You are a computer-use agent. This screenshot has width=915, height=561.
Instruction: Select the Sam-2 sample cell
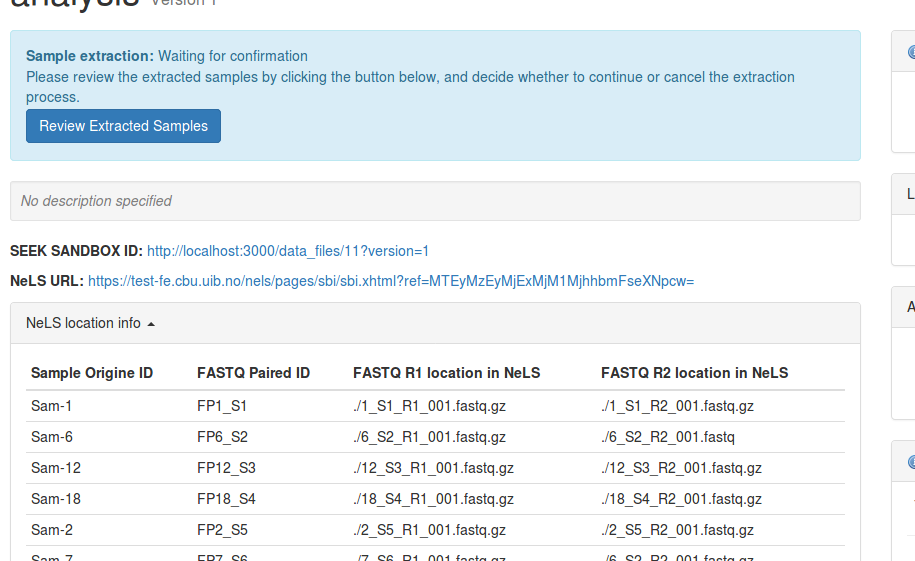coord(52,530)
